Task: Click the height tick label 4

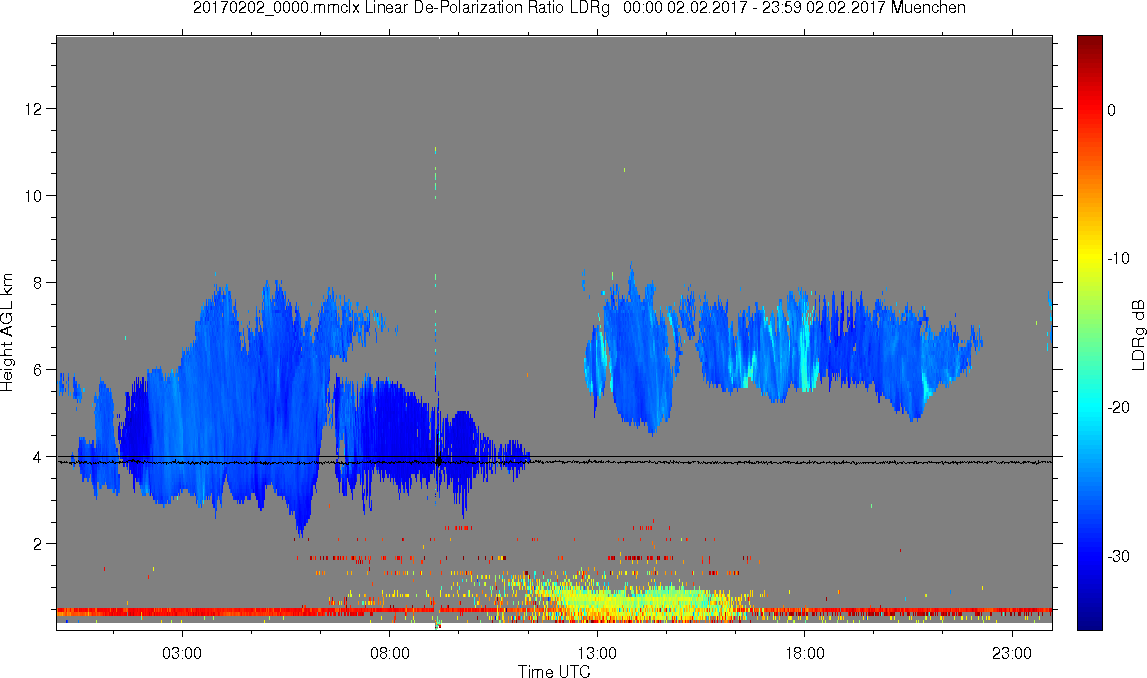Action: (x=37, y=457)
